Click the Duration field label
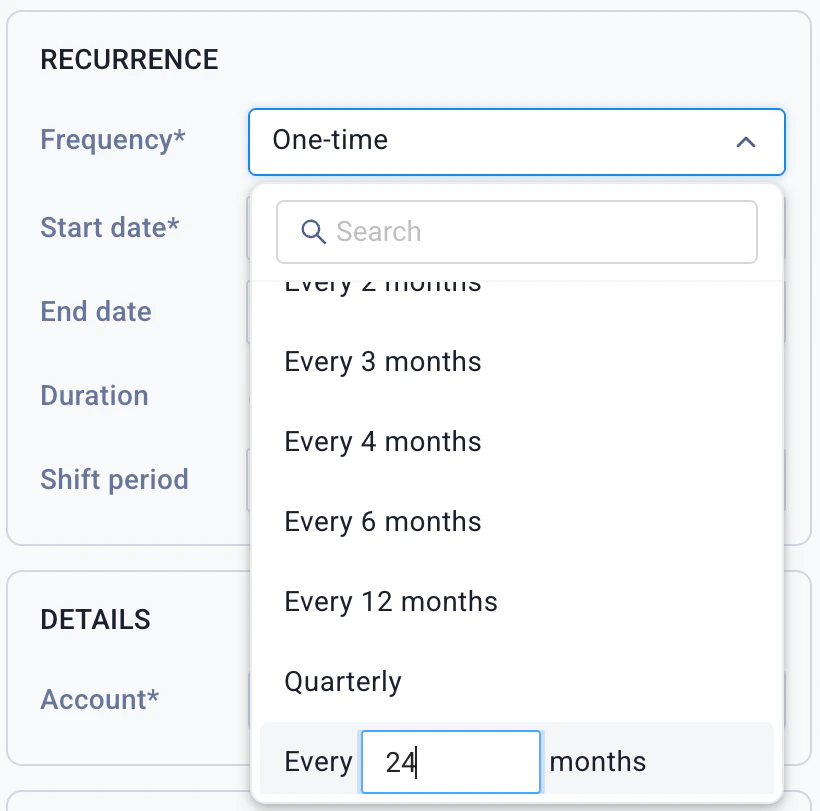Image resolution: width=820 pixels, height=811 pixels. pos(94,395)
